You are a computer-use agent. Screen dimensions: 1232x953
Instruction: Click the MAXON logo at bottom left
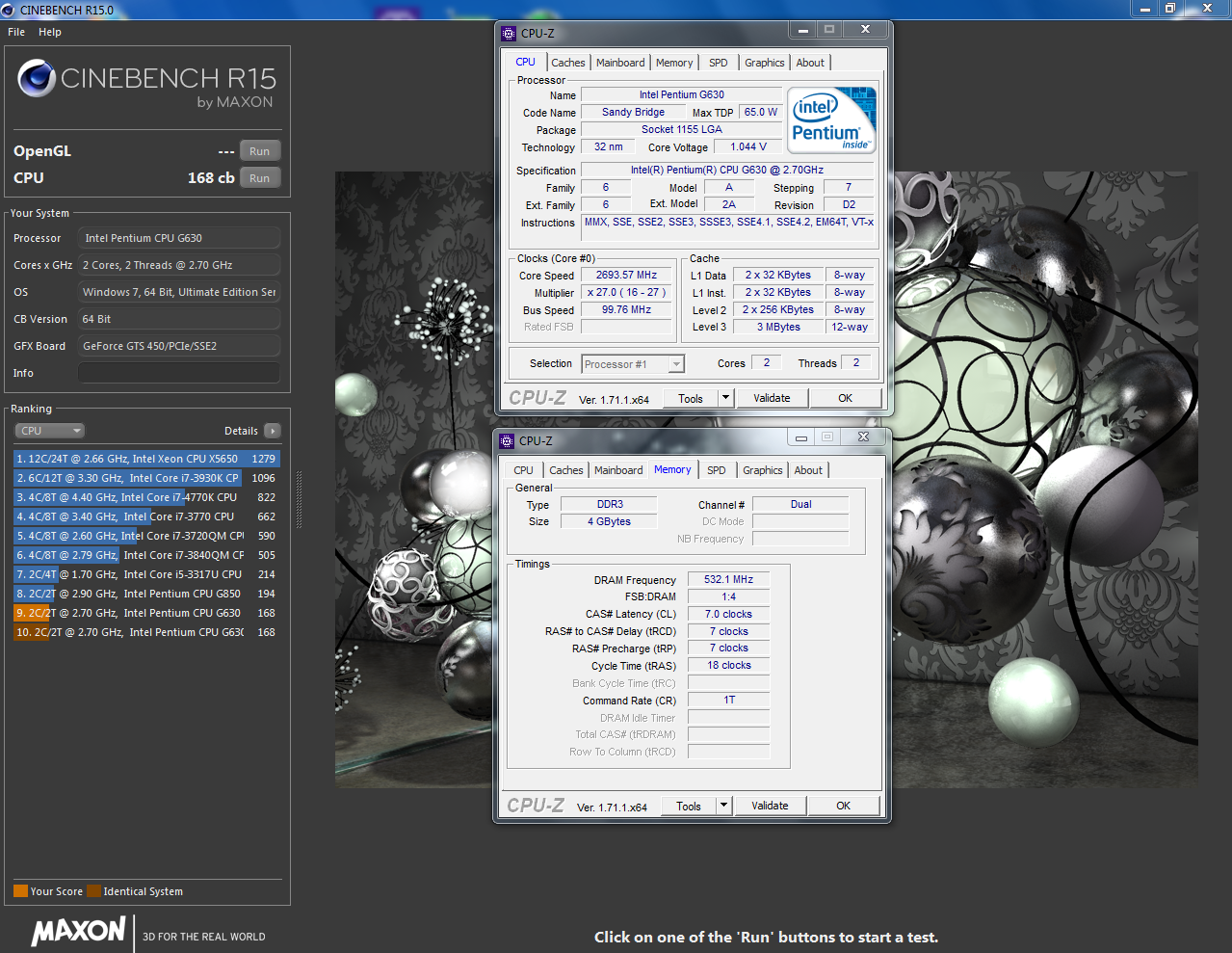point(78,931)
